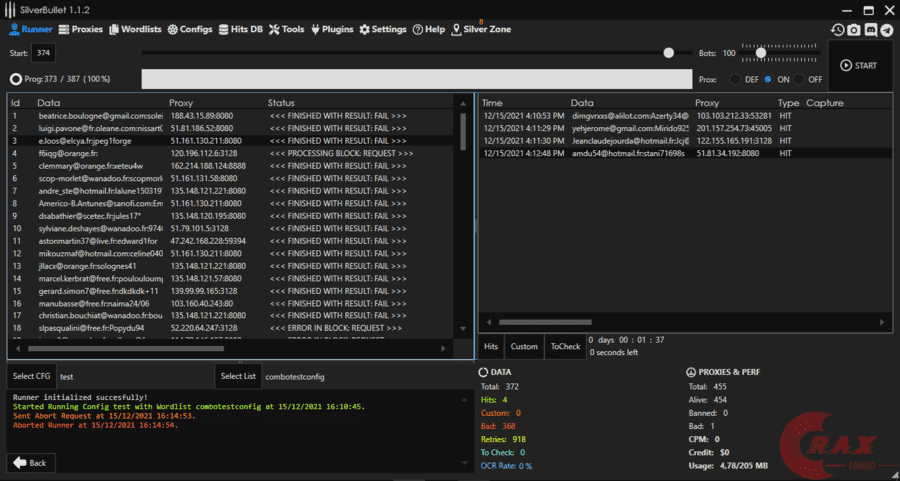Select the ON proxy mode radio
900x481 pixels.
coord(768,79)
